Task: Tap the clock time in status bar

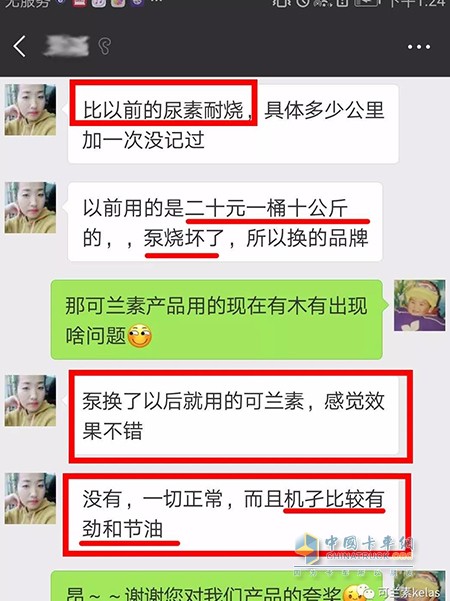Action: [x=418, y=3]
